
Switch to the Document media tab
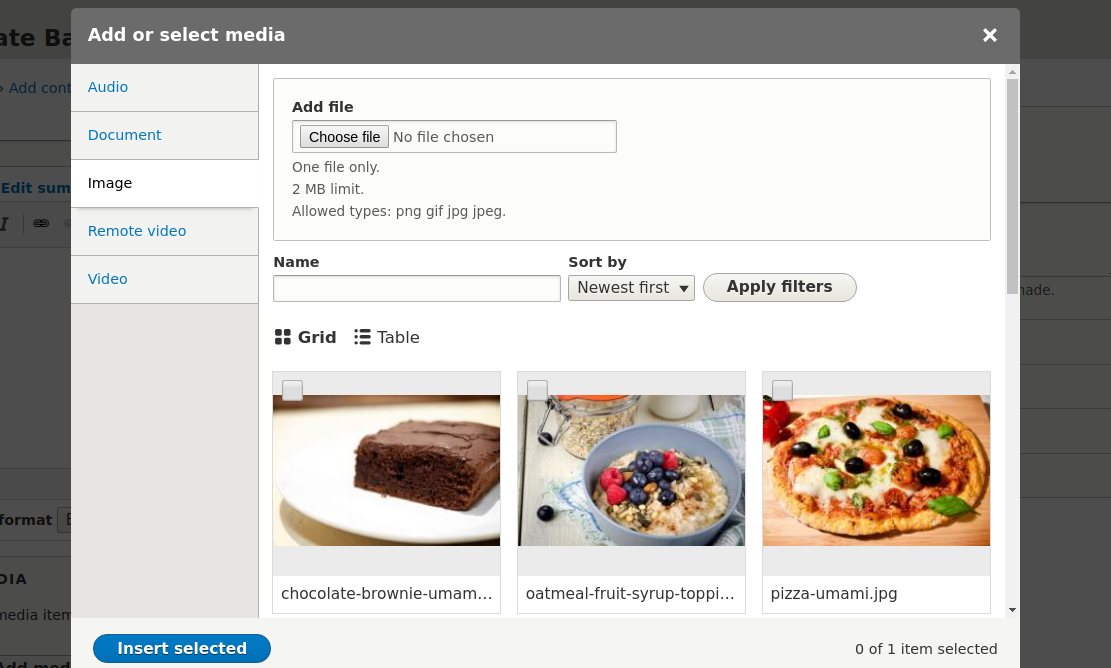click(x=125, y=135)
